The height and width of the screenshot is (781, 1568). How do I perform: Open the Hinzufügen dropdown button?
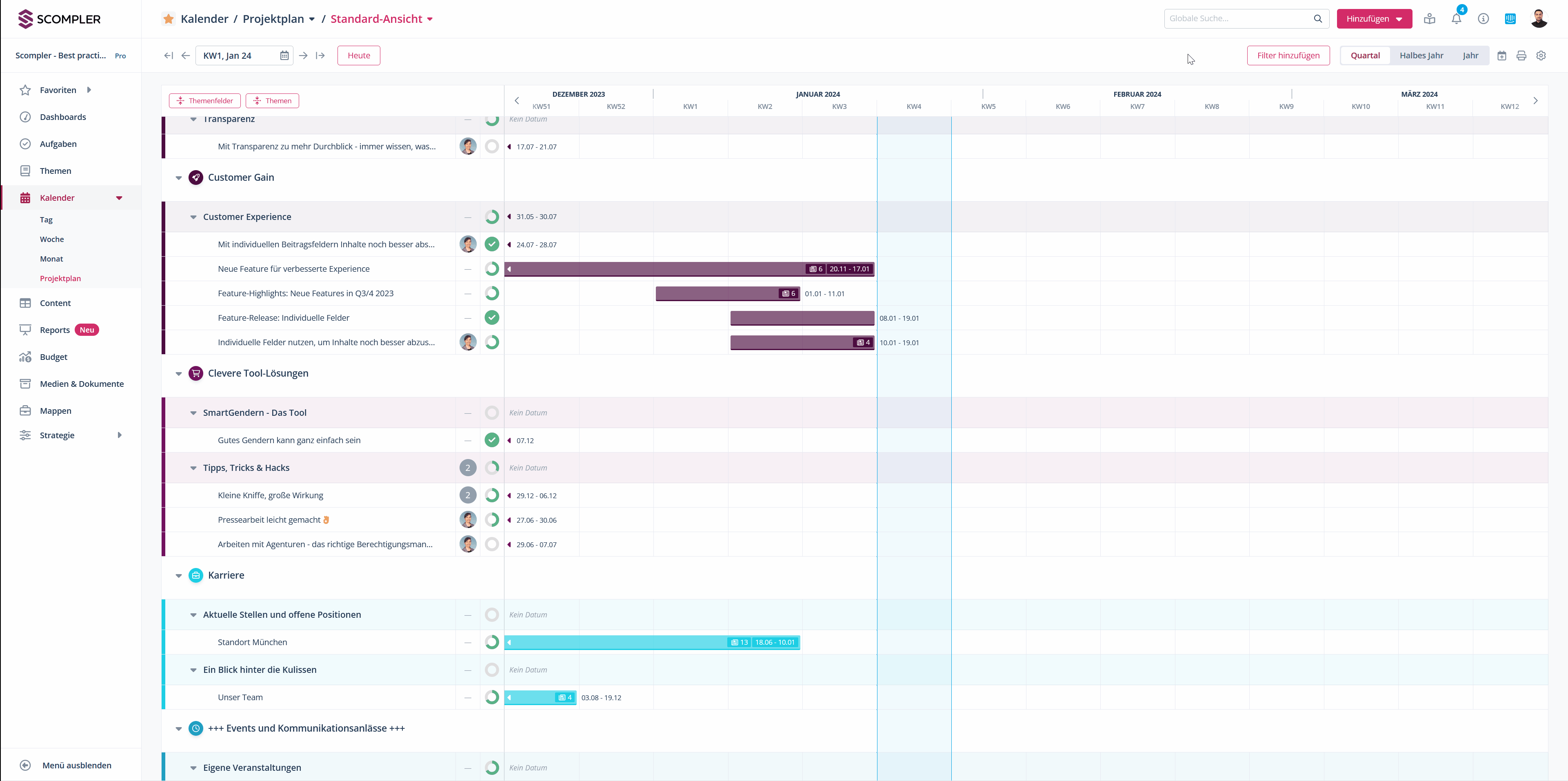tap(1374, 19)
